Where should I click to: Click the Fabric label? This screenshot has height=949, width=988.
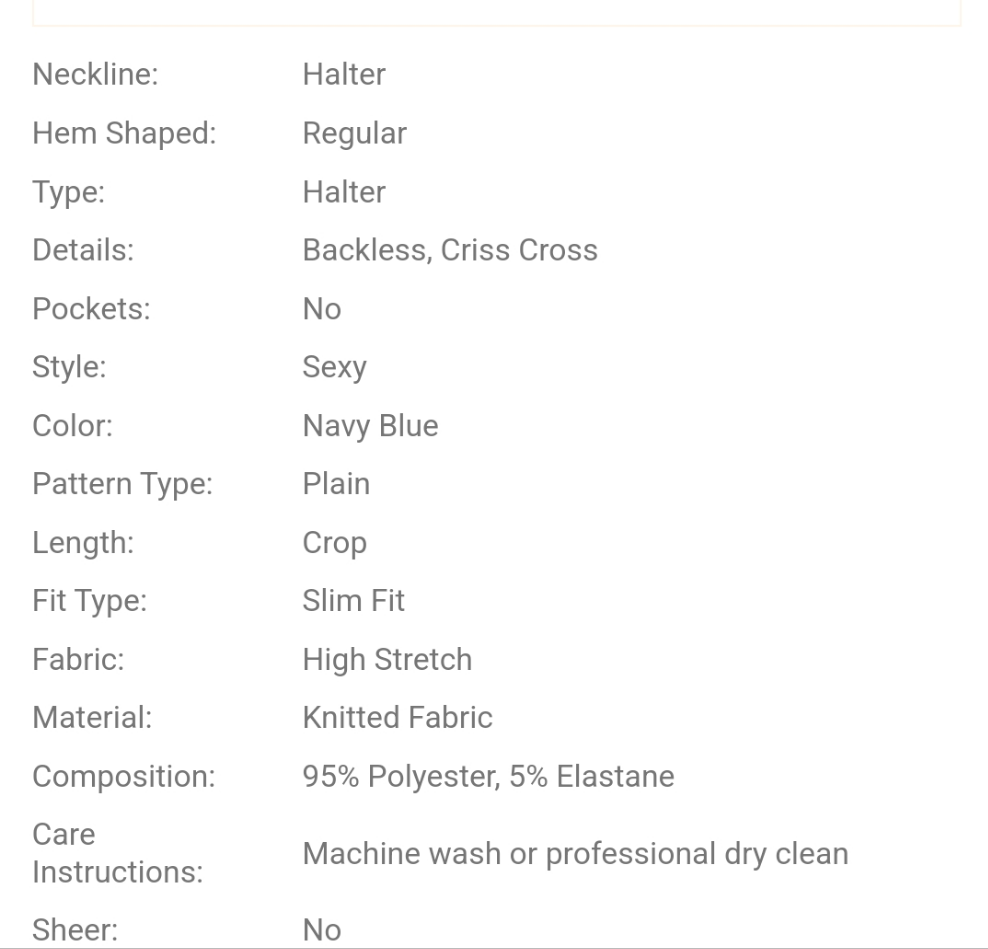78,660
